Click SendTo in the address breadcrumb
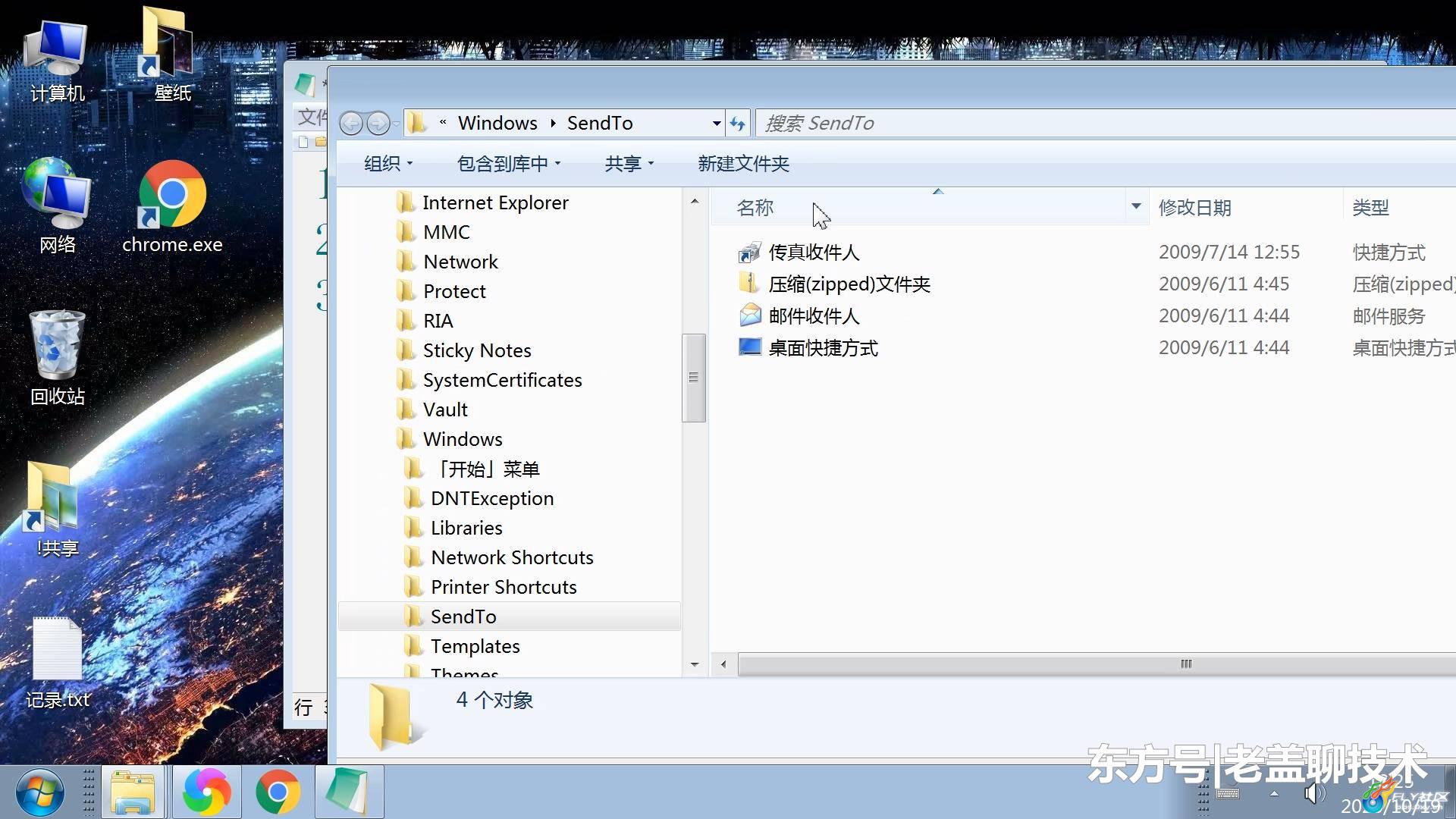The image size is (1456, 819). [600, 123]
